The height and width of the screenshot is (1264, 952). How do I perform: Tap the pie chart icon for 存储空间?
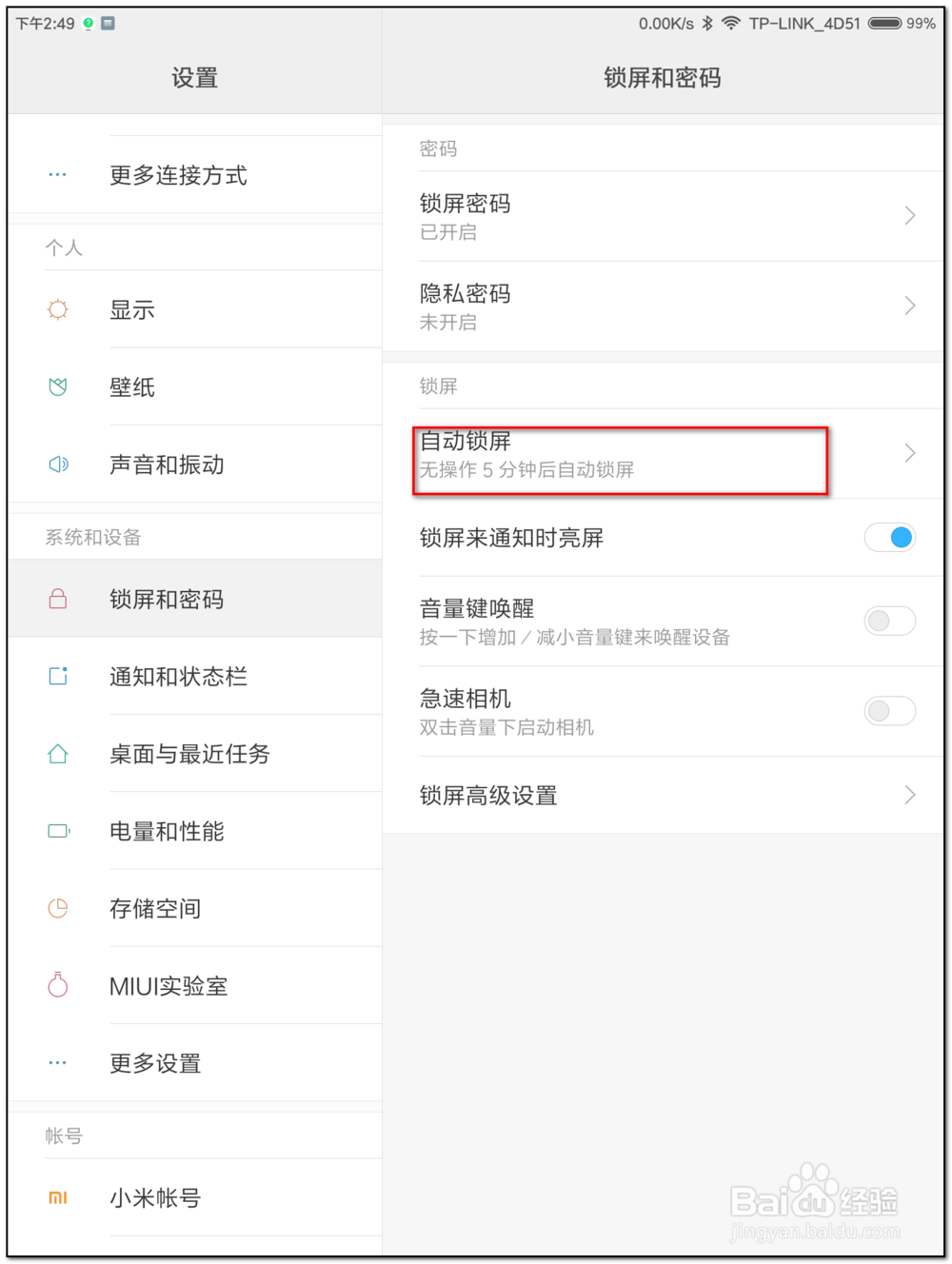58,908
